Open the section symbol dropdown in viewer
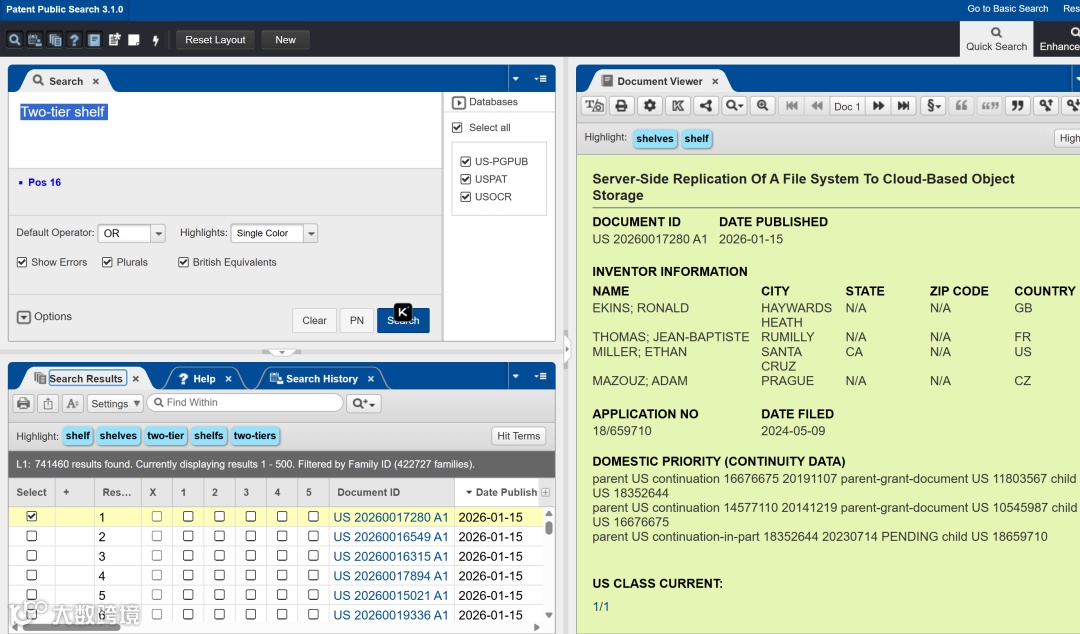Screen dimensions: 1080x634 pyautogui.click(x=933, y=105)
